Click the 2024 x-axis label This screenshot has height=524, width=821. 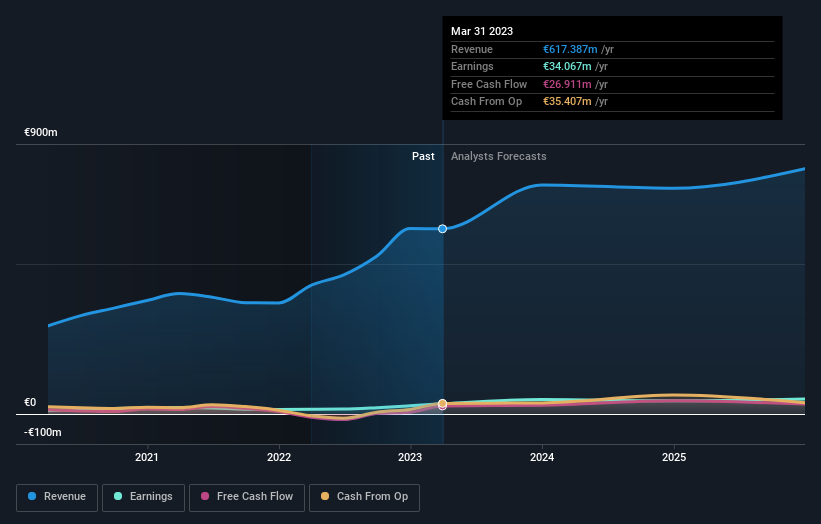[x=541, y=457]
